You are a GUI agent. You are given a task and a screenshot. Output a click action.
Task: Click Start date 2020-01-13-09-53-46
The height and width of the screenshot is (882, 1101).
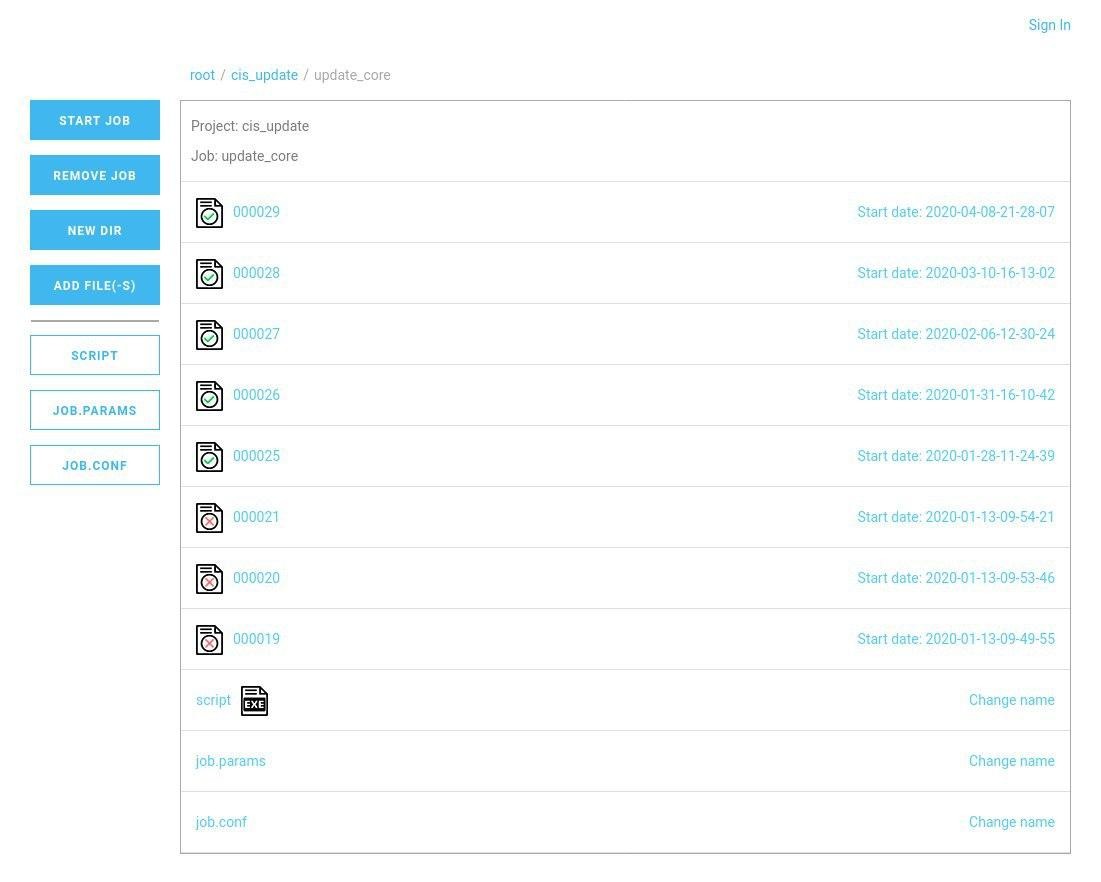956,579
